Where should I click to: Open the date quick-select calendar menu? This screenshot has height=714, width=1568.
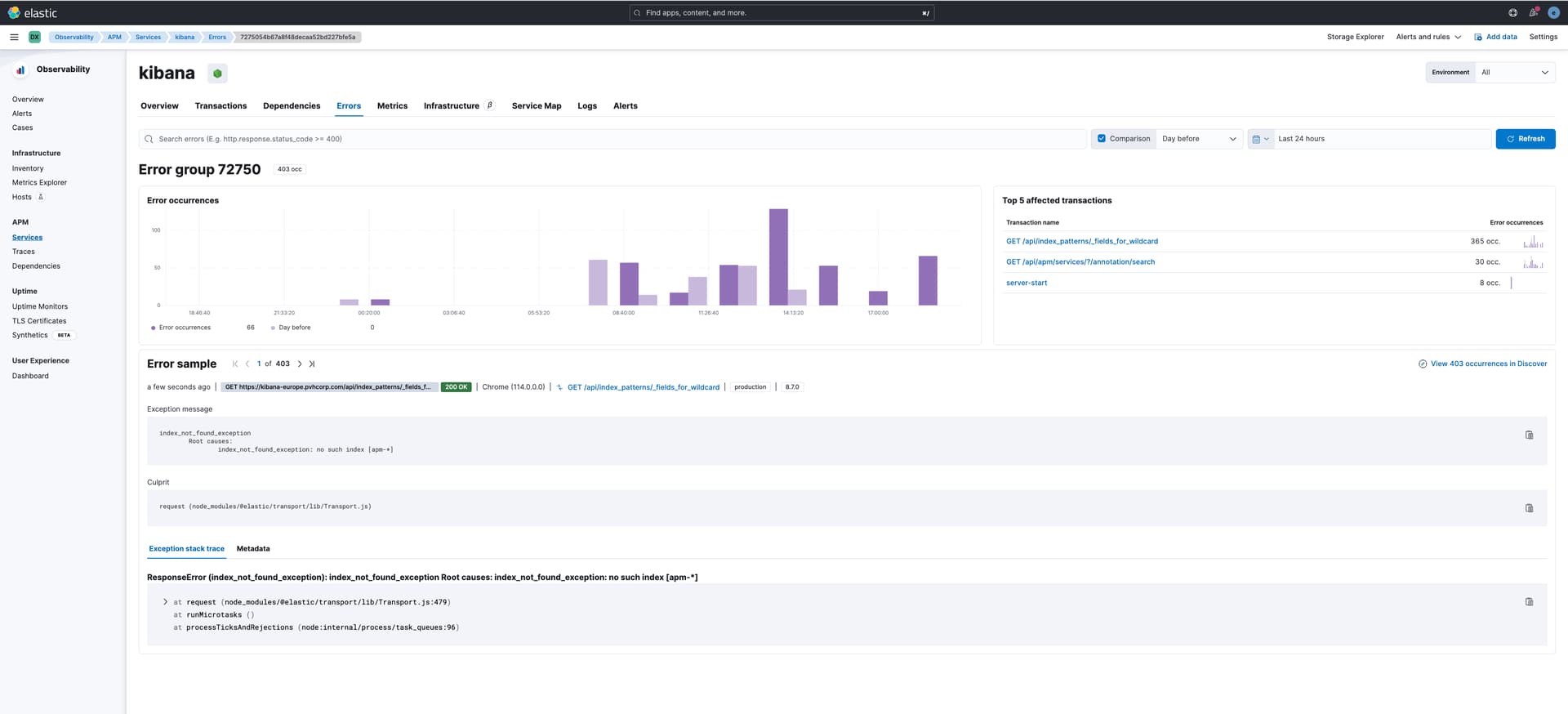click(1260, 139)
